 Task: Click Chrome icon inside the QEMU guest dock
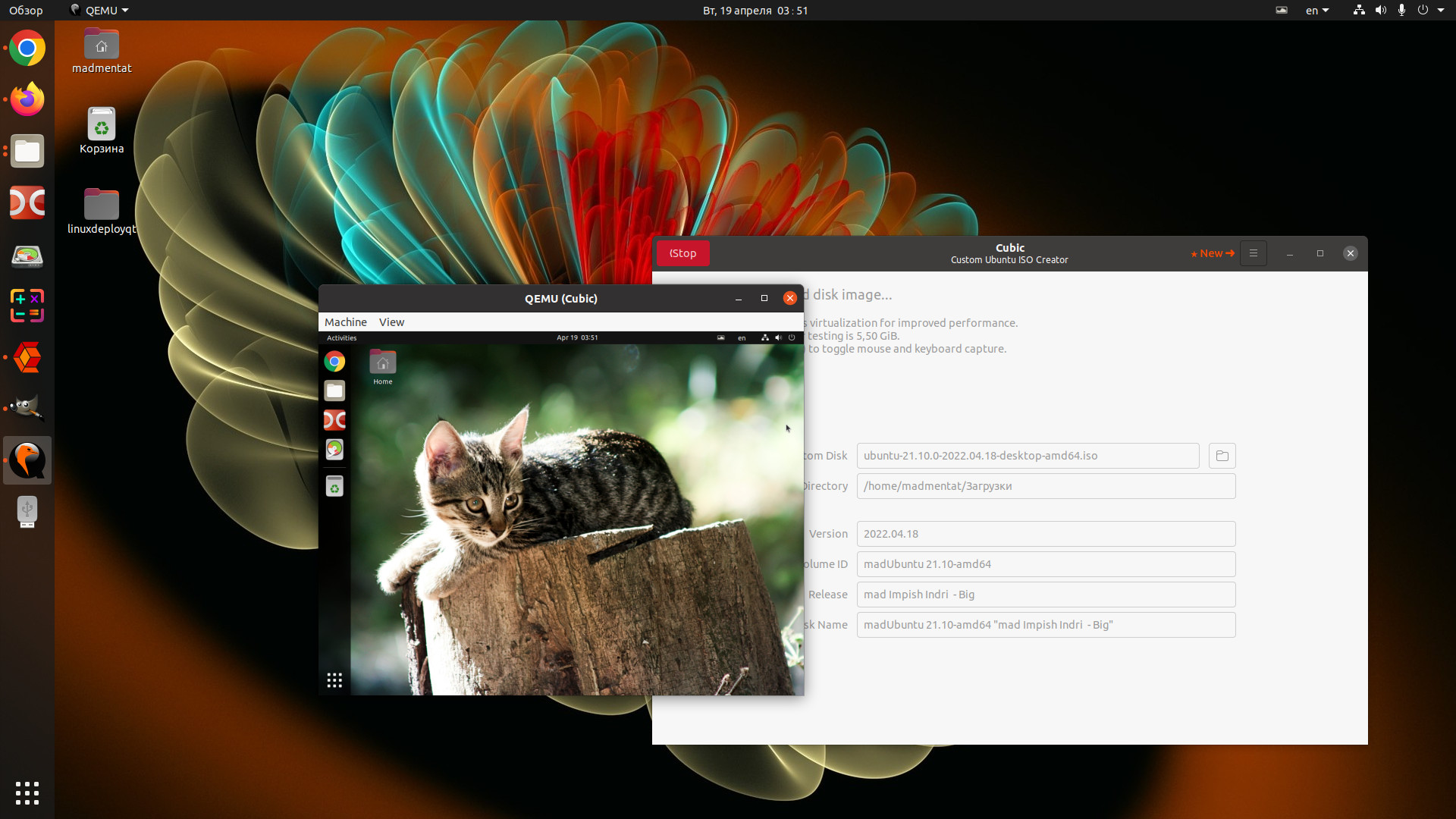[334, 362]
